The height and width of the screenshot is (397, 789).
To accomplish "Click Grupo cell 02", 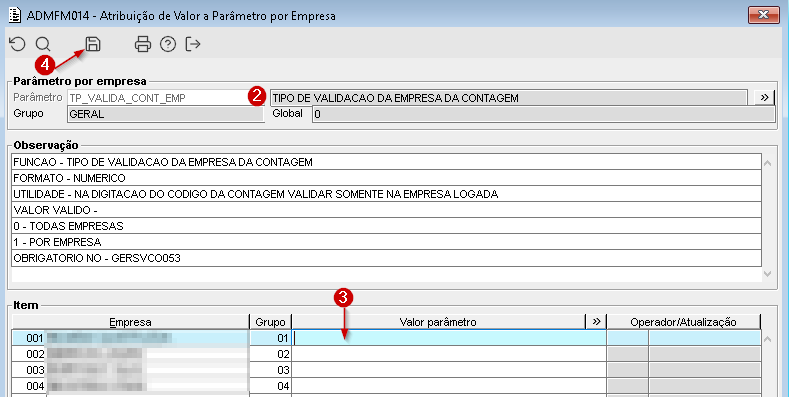I will (x=271, y=354).
